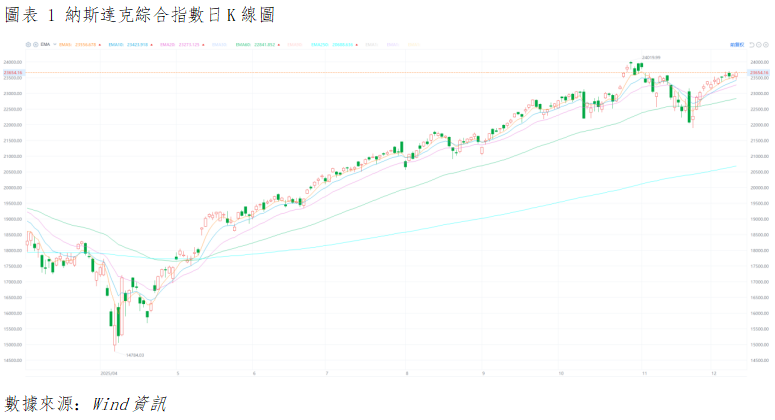Click the left-axis 23654.16 current price tag
The height and width of the screenshot is (420, 775).
coord(13,73)
